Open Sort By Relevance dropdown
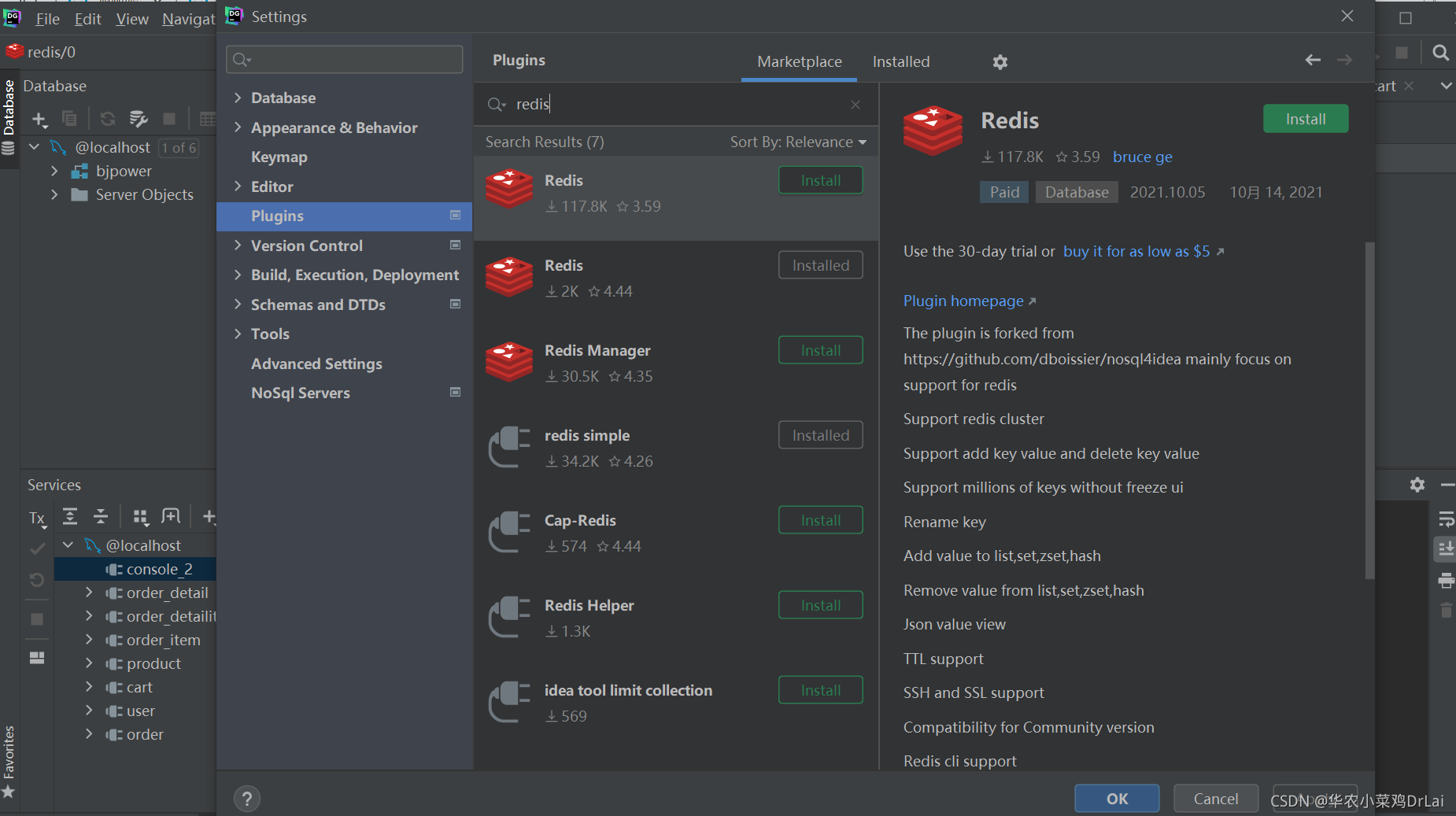Image resolution: width=1456 pixels, height=816 pixels. 798,142
